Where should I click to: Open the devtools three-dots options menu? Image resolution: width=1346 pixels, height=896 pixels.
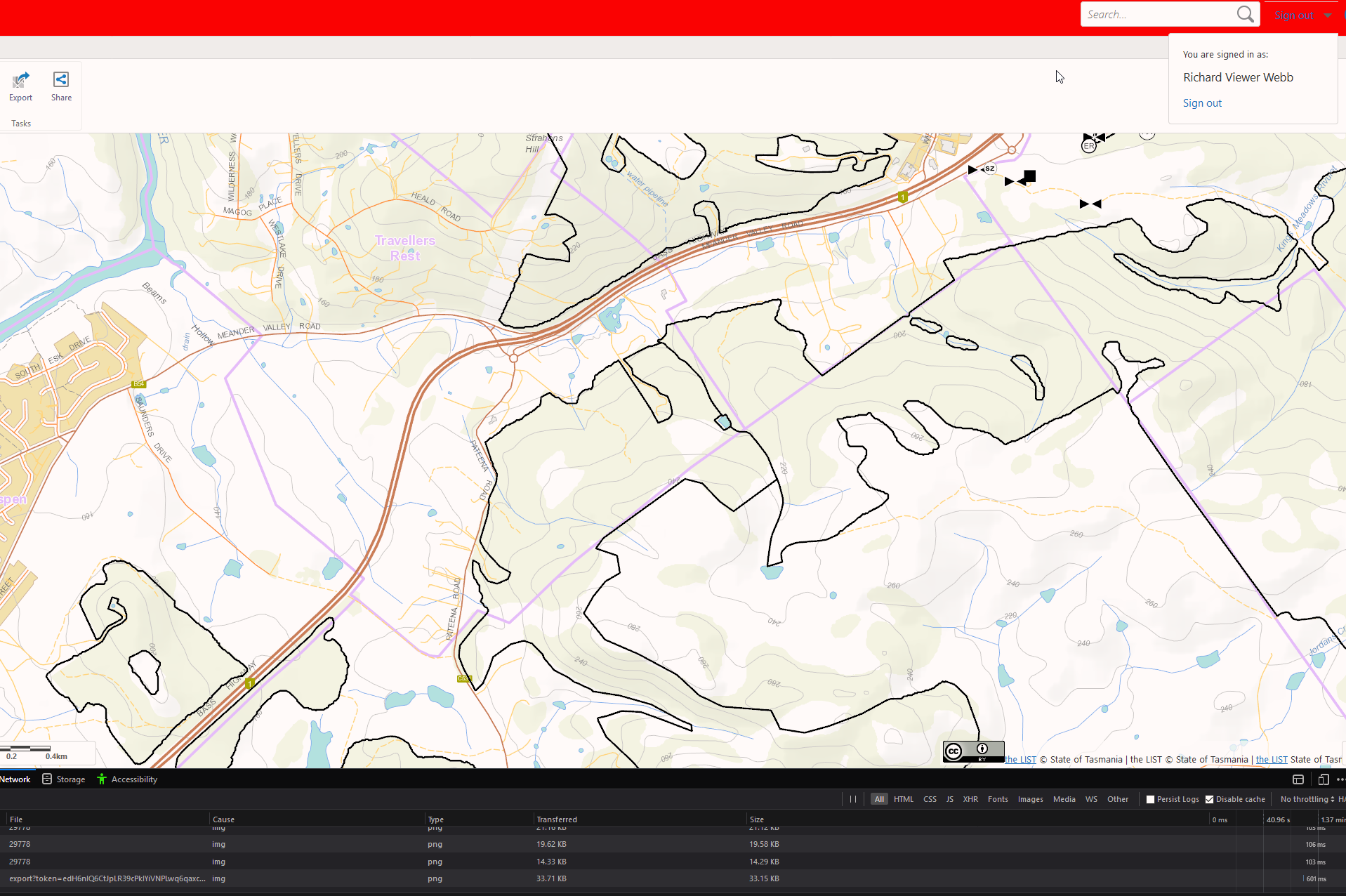[1340, 779]
